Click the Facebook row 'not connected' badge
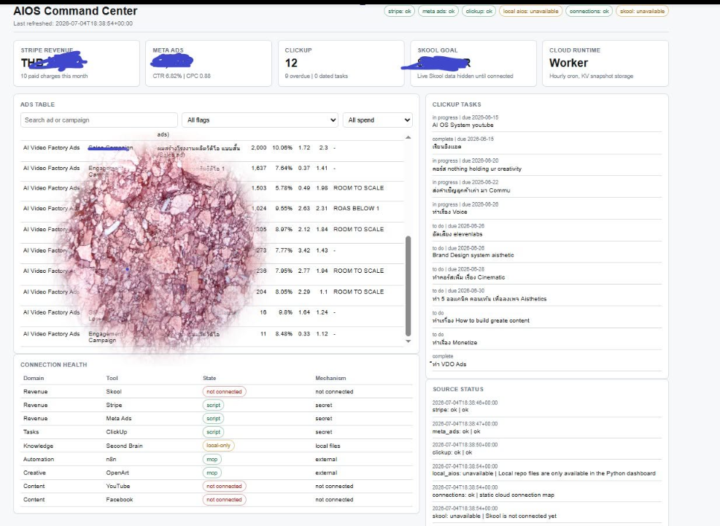Screen dimensions: 720x526 224,499
